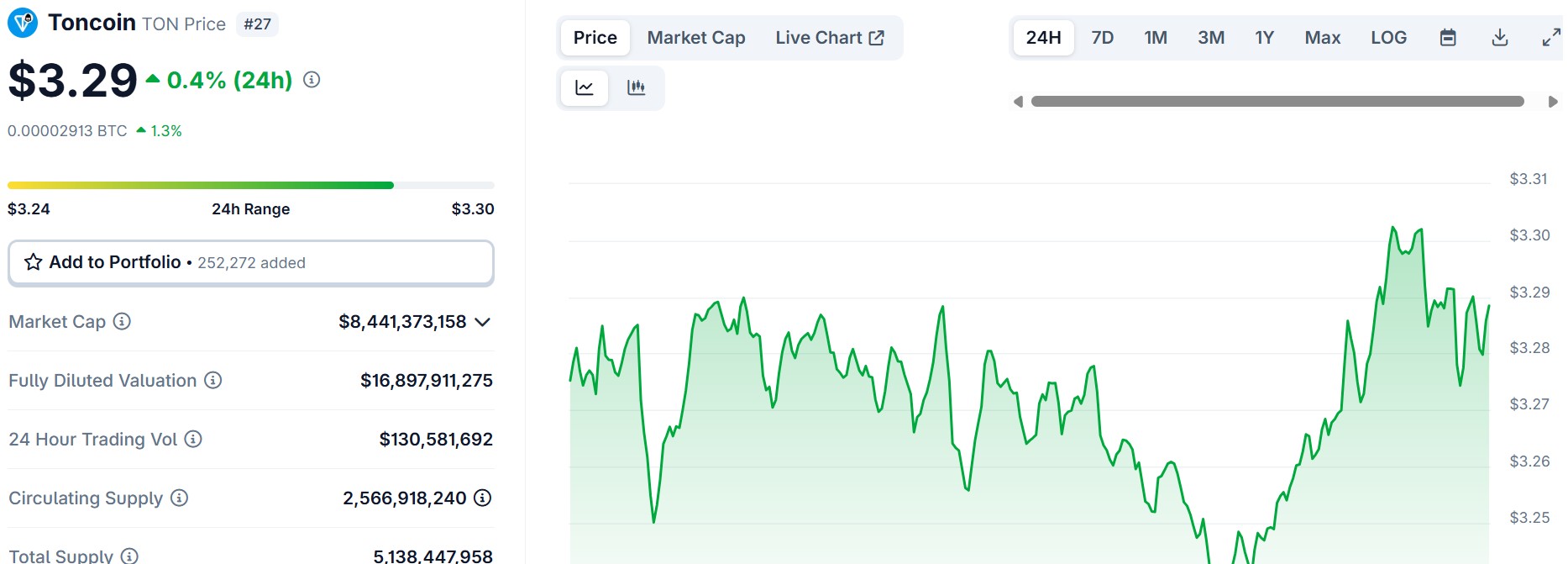
Task: Open Live Chart external link
Action: click(830, 38)
